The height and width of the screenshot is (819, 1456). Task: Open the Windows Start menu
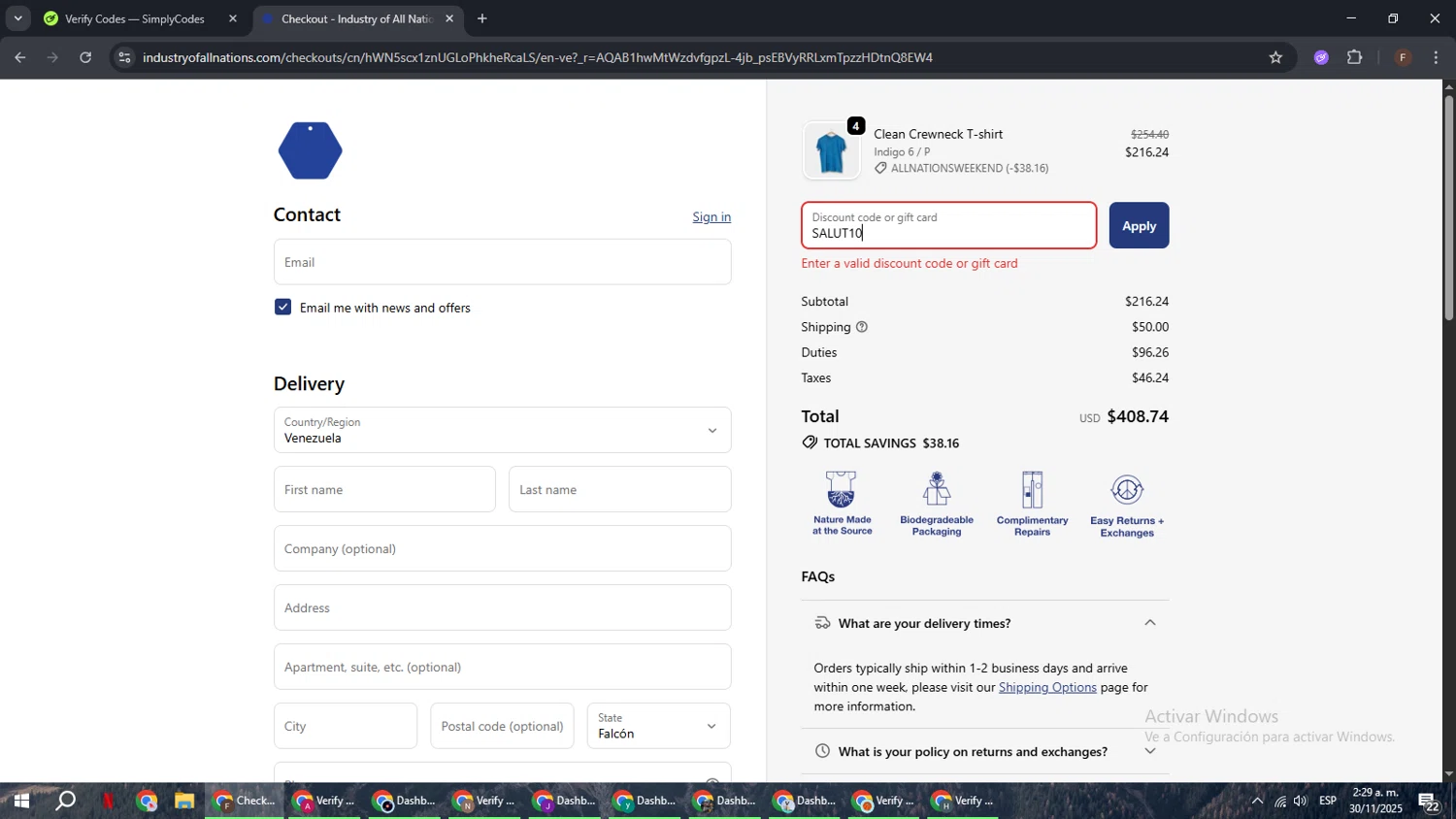click(19, 802)
